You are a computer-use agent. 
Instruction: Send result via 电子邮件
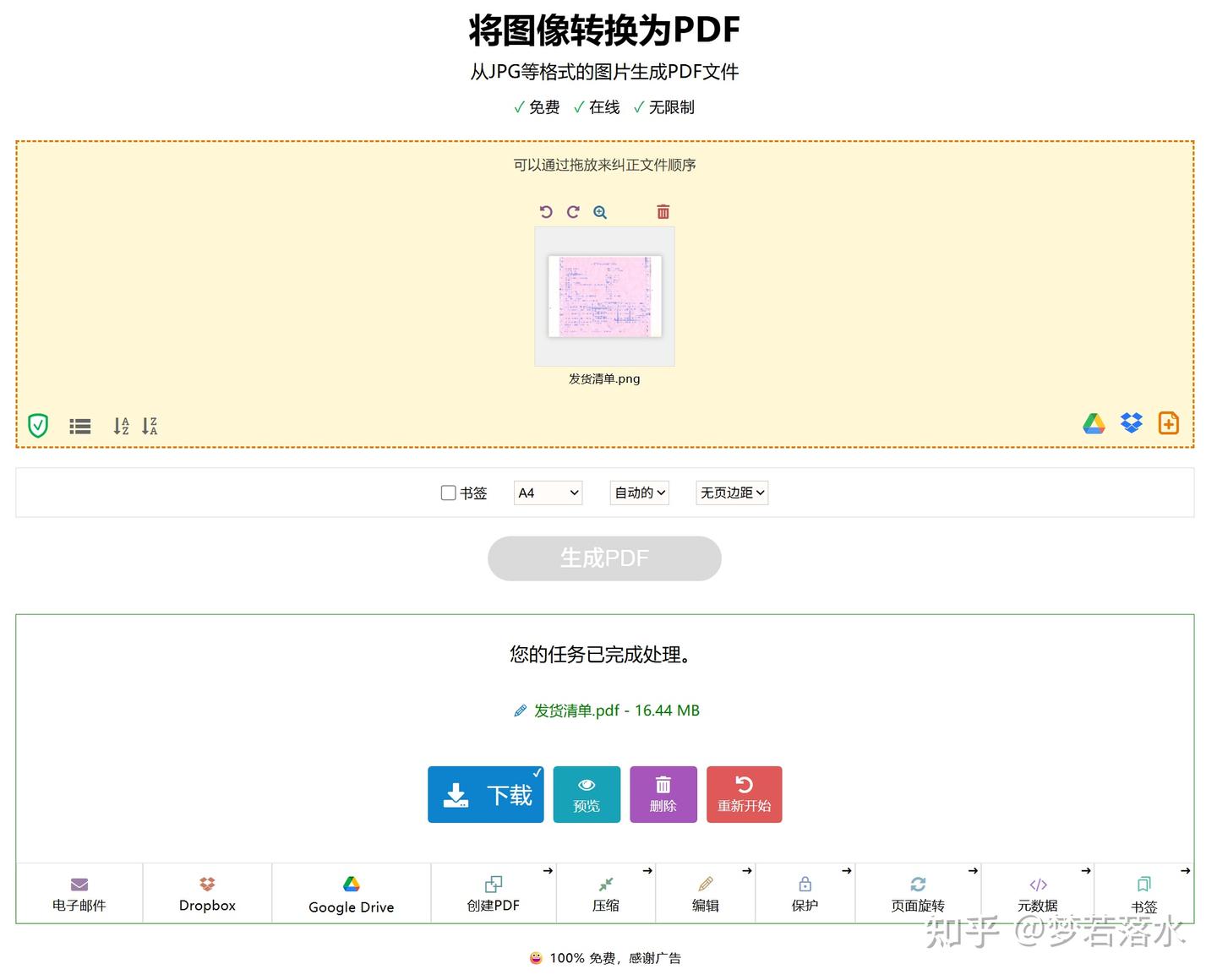tap(79, 894)
